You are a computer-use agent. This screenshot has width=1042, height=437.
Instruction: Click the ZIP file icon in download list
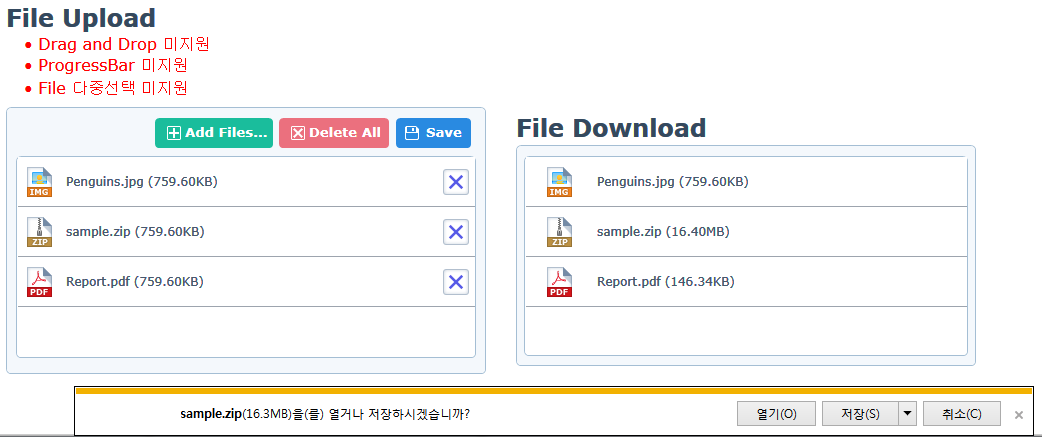[x=559, y=232]
